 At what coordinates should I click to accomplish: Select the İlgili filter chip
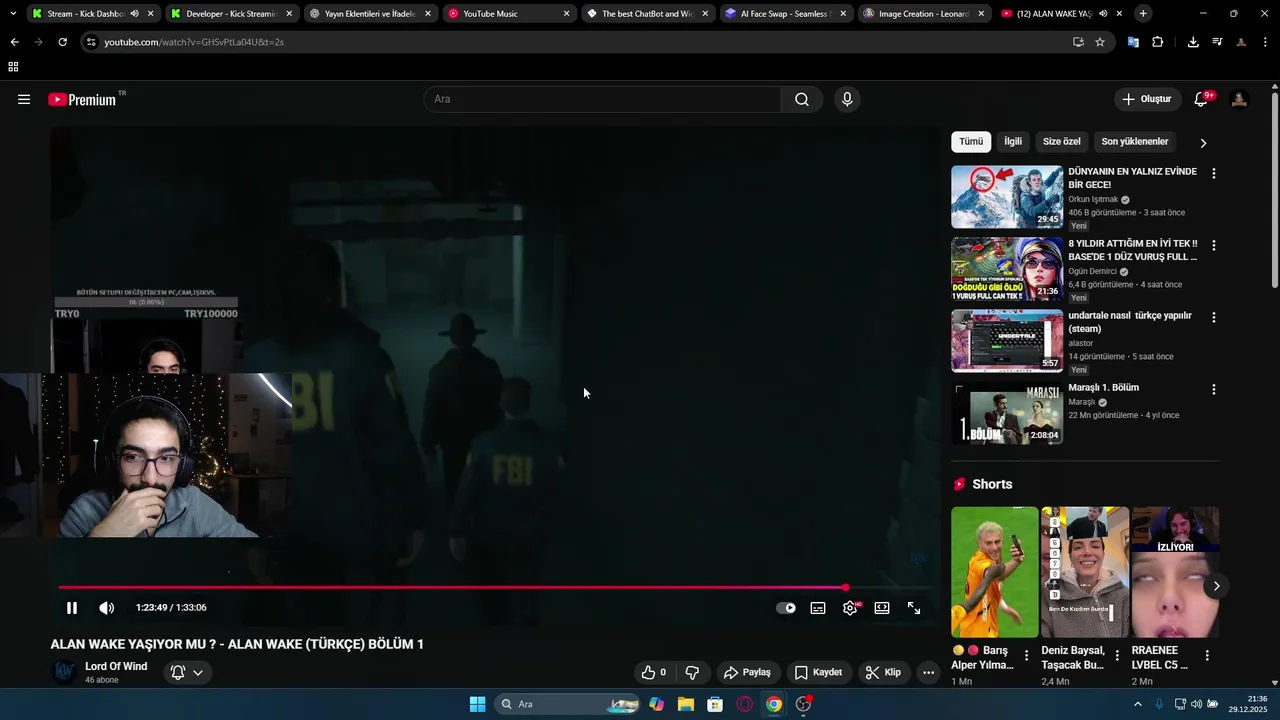[1013, 142]
